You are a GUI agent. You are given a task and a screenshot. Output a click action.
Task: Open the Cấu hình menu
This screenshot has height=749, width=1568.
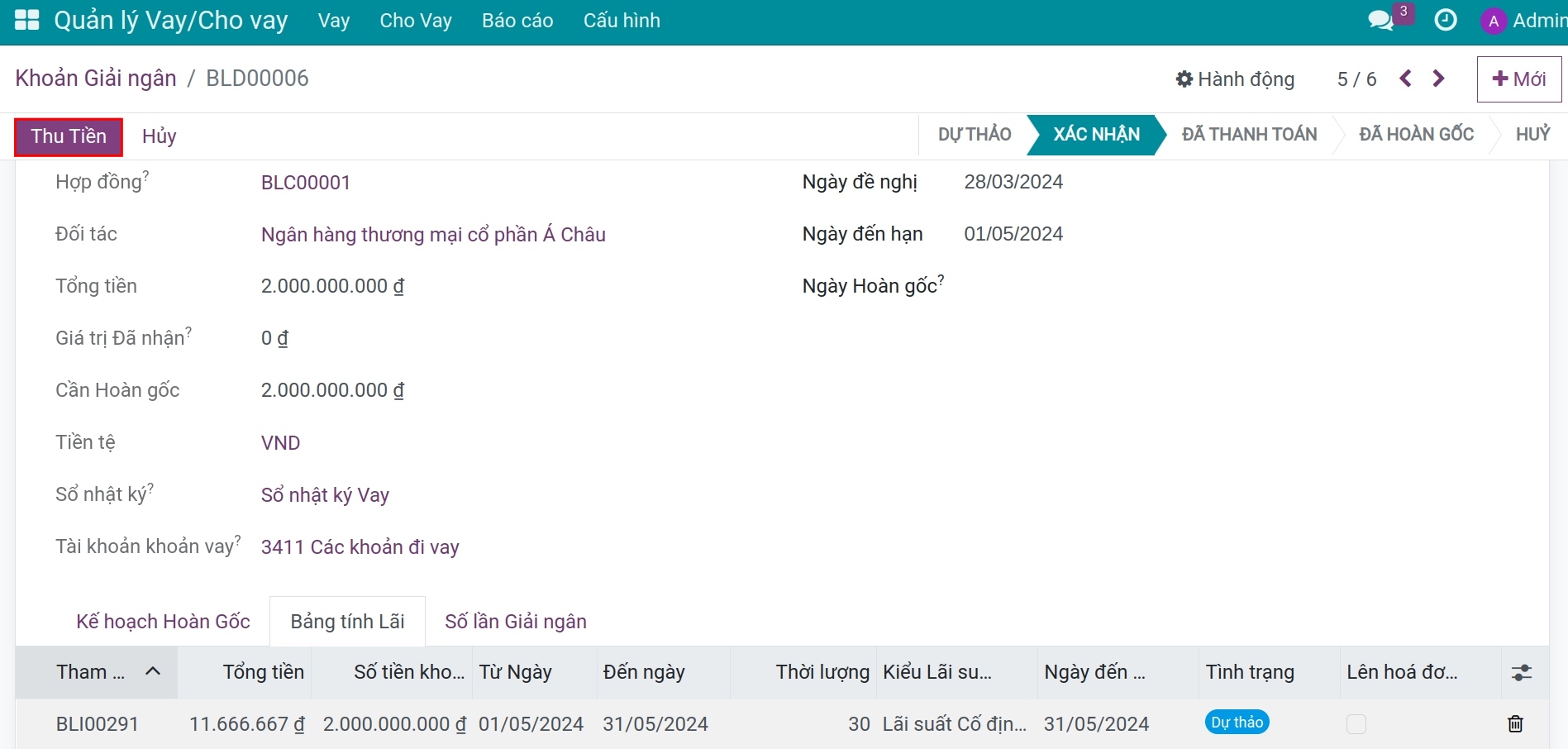coord(622,21)
